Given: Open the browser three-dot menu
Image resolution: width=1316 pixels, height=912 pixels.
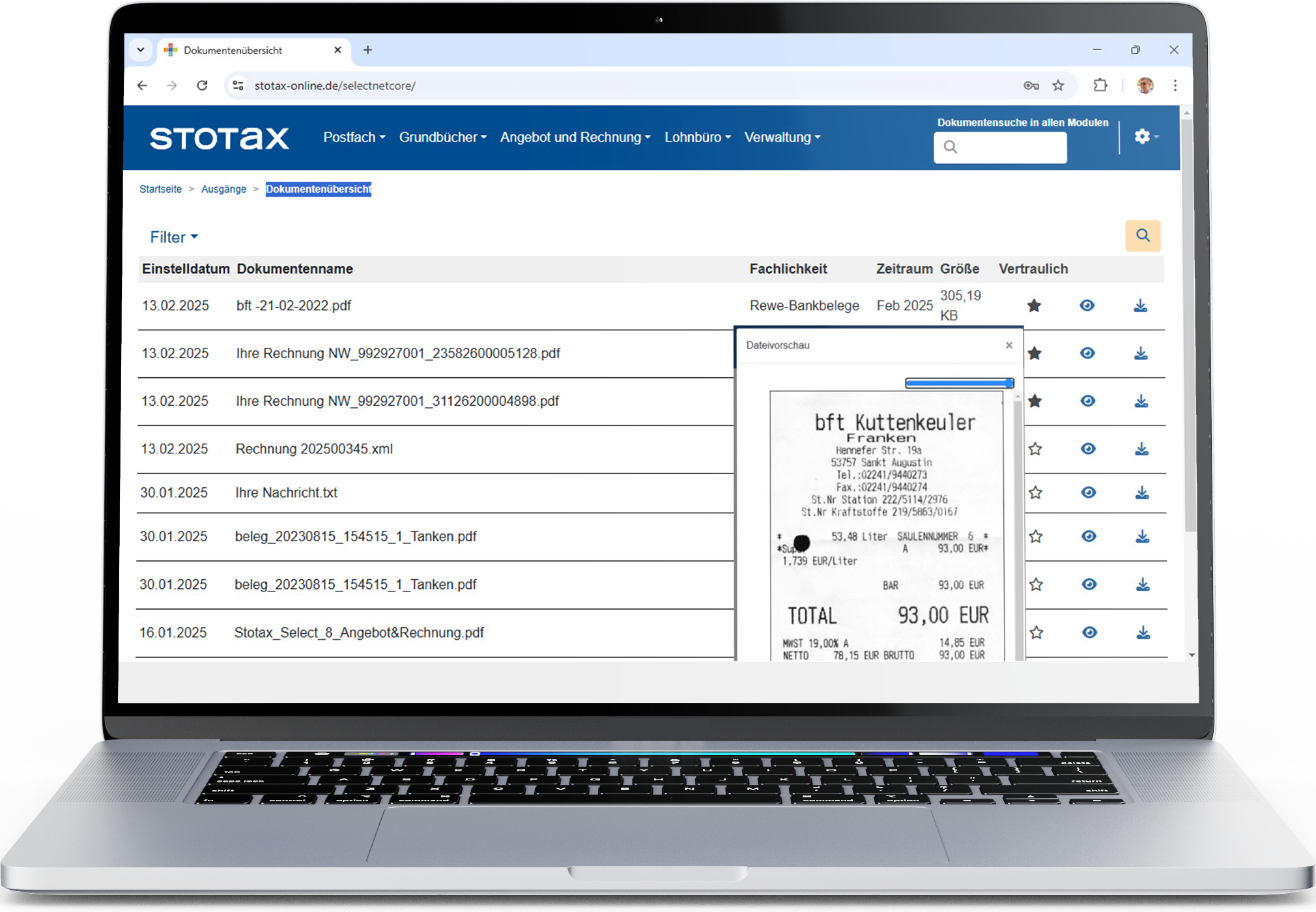Looking at the screenshot, I should click(1175, 85).
